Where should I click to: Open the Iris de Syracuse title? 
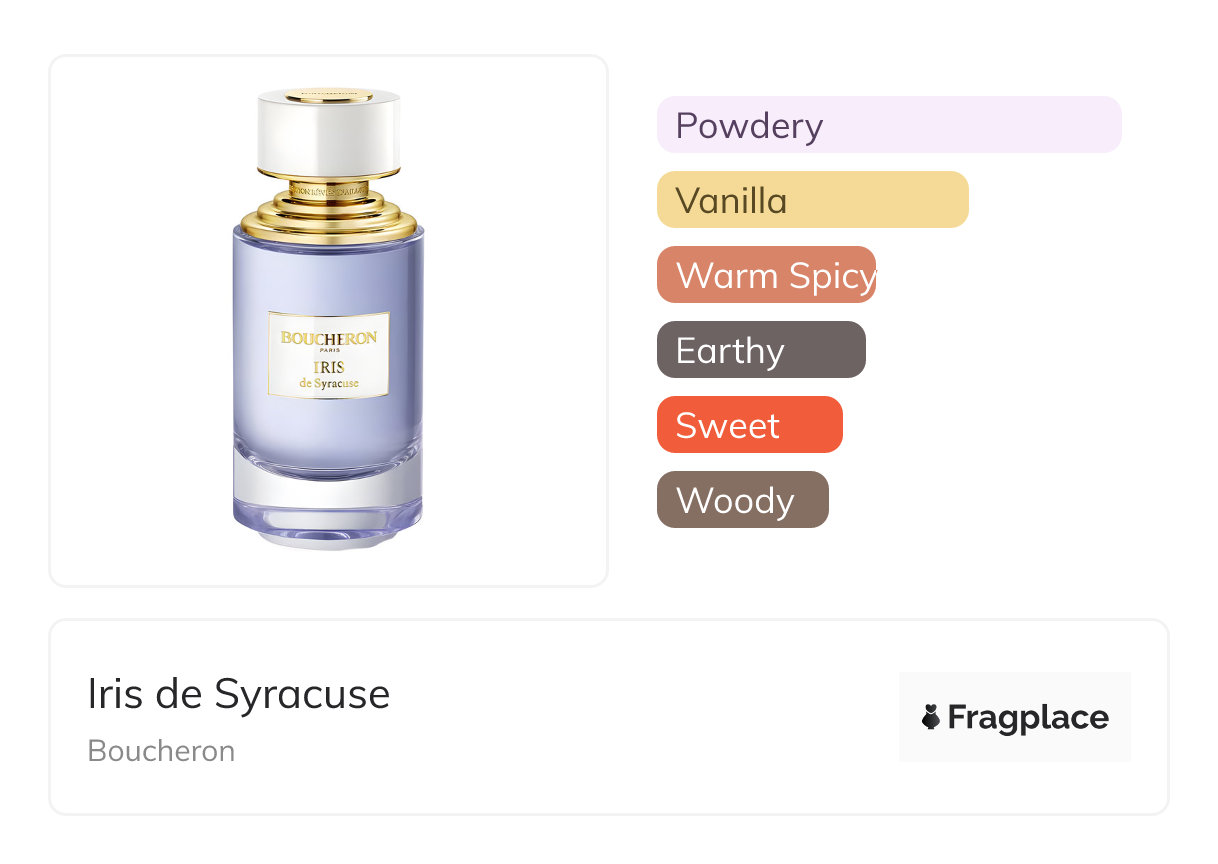239,694
